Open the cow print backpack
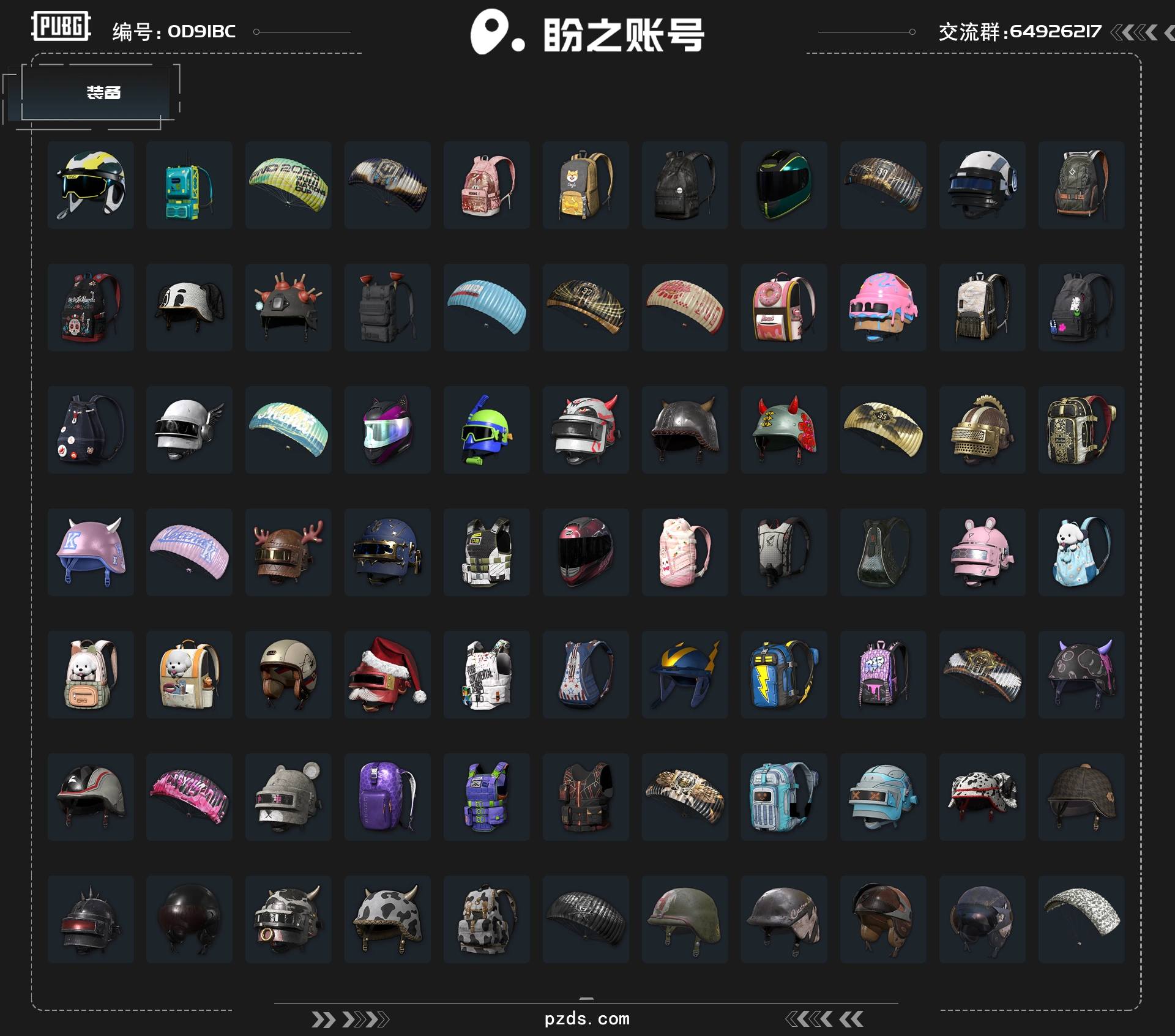Viewport: 1175px width, 1036px height. coord(487,919)
